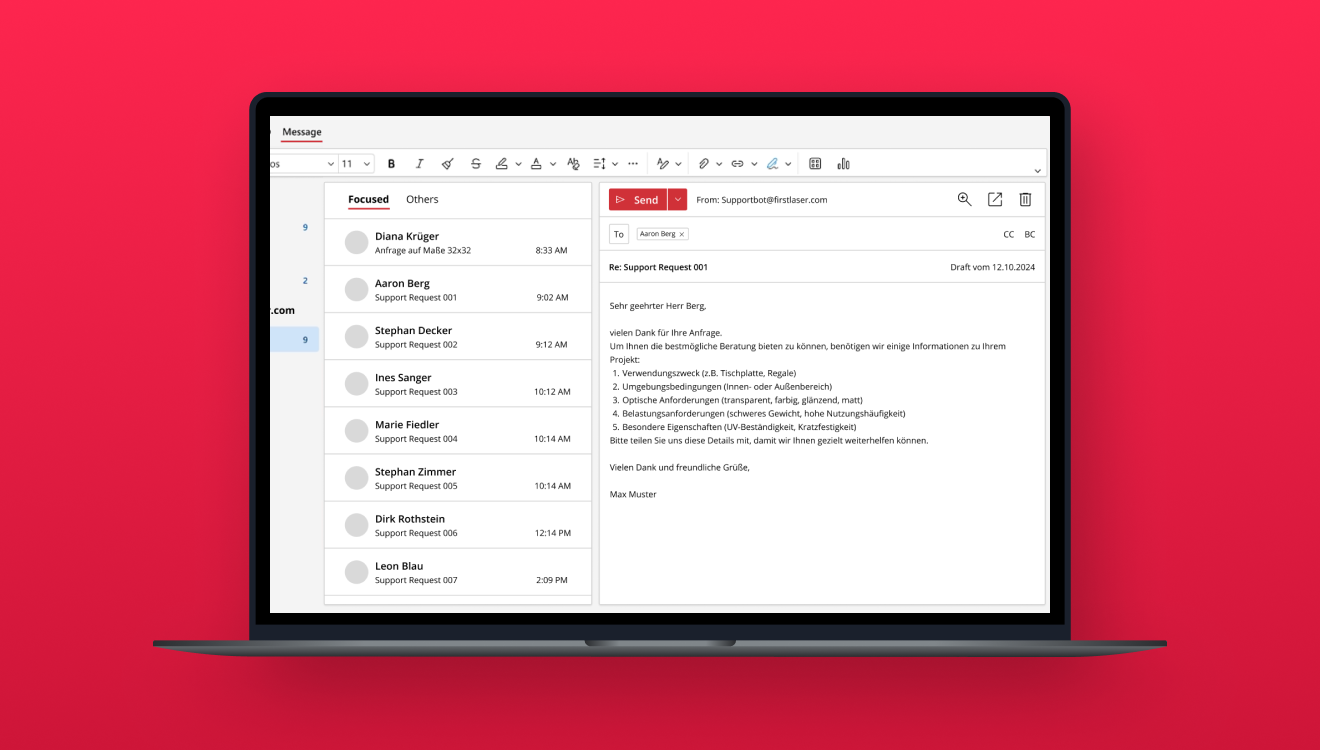Add CC recipients field
Screen dimensions: 1320x750
click(1008, 234)
